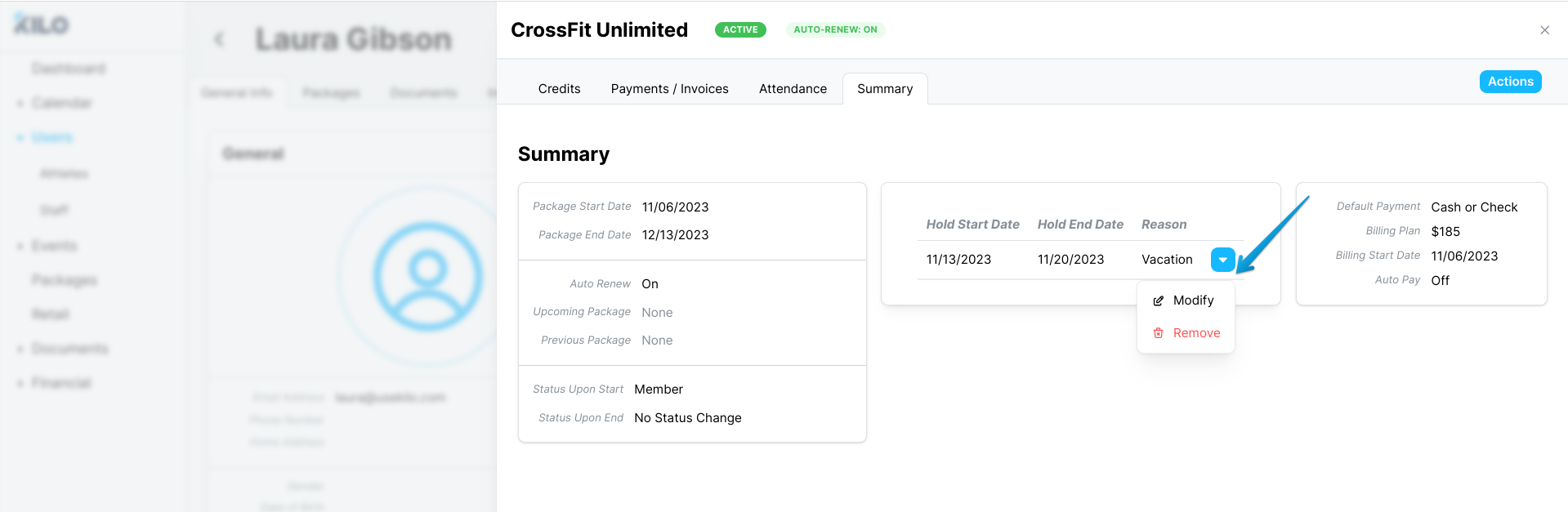Viewport: 1568px width, 512px height.
Task: Open the Packages tab on Laura Gibson's profile
Action: [331, 93]
